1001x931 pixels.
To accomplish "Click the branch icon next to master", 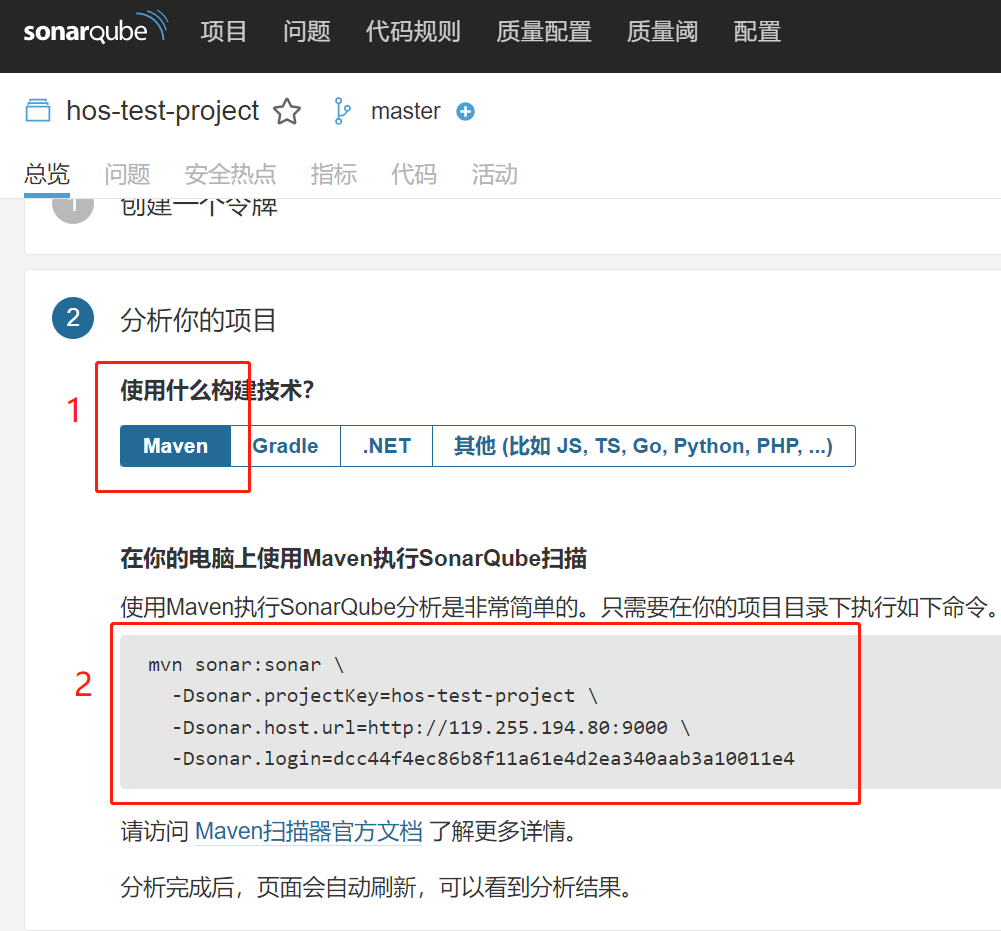I will click(x=342, y=111).
